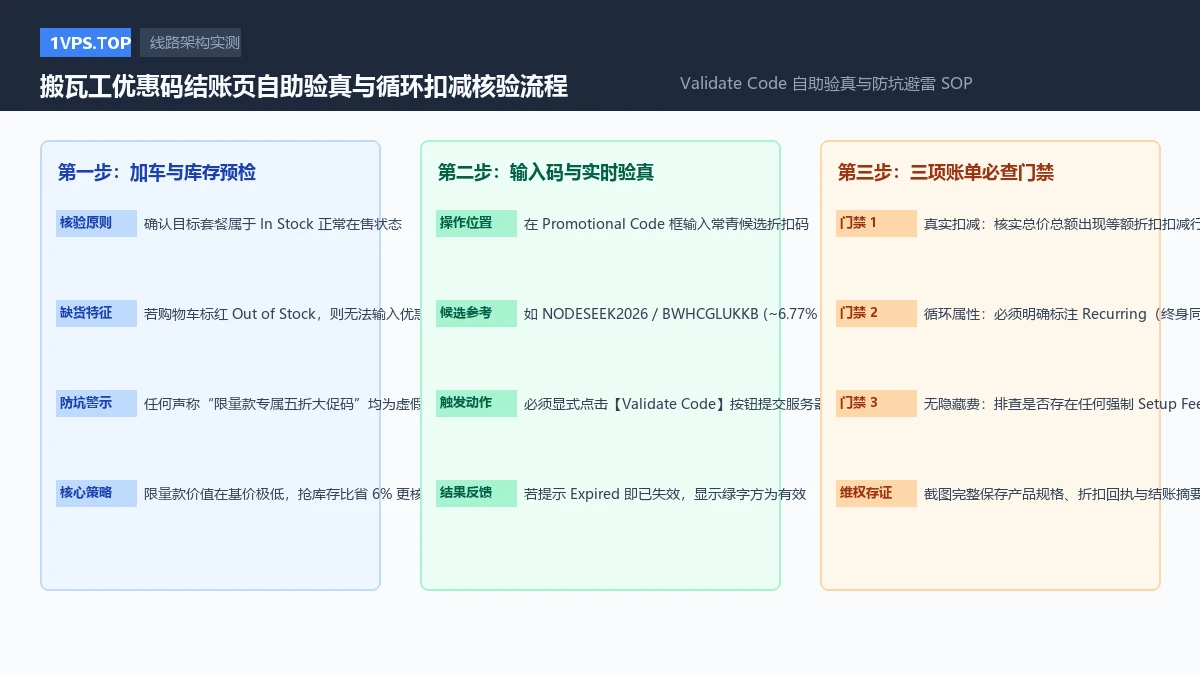Click text 确认目标套餐属于 In Stock 正常在售状态

tap(273, 224)
